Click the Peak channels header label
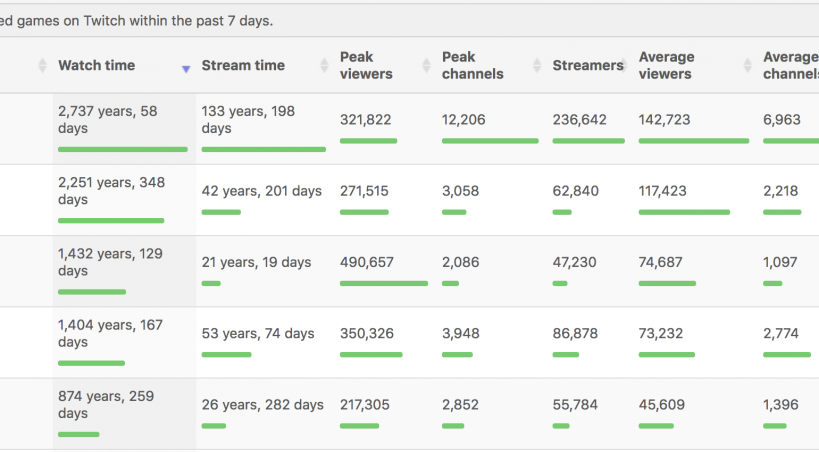819x452 pixels. point(472,66)
